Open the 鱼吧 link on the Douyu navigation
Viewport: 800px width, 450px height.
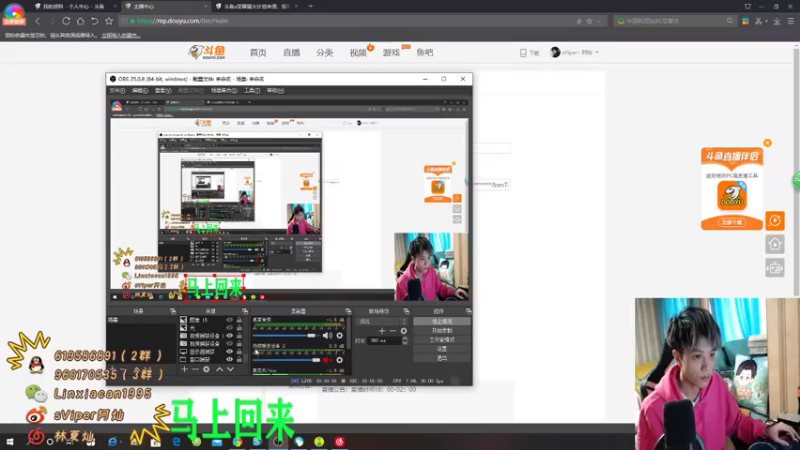tap(424, 53)
